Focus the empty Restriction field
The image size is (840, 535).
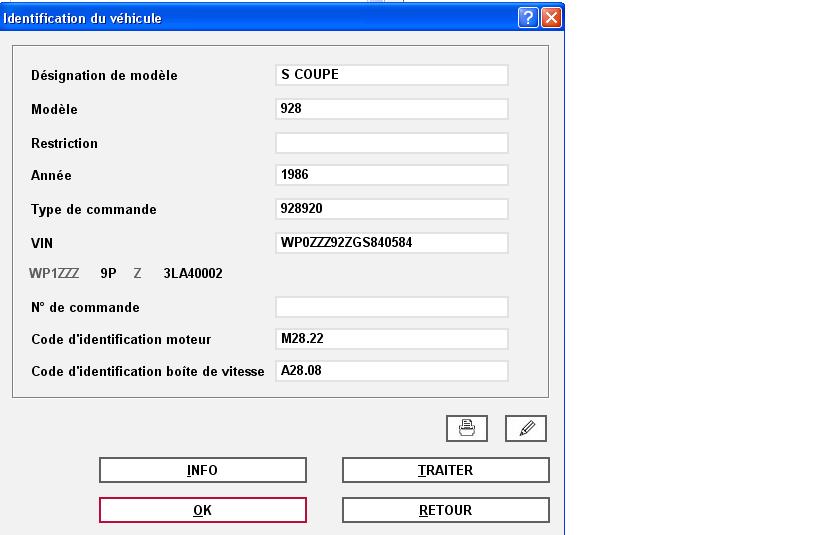(392, 143)
